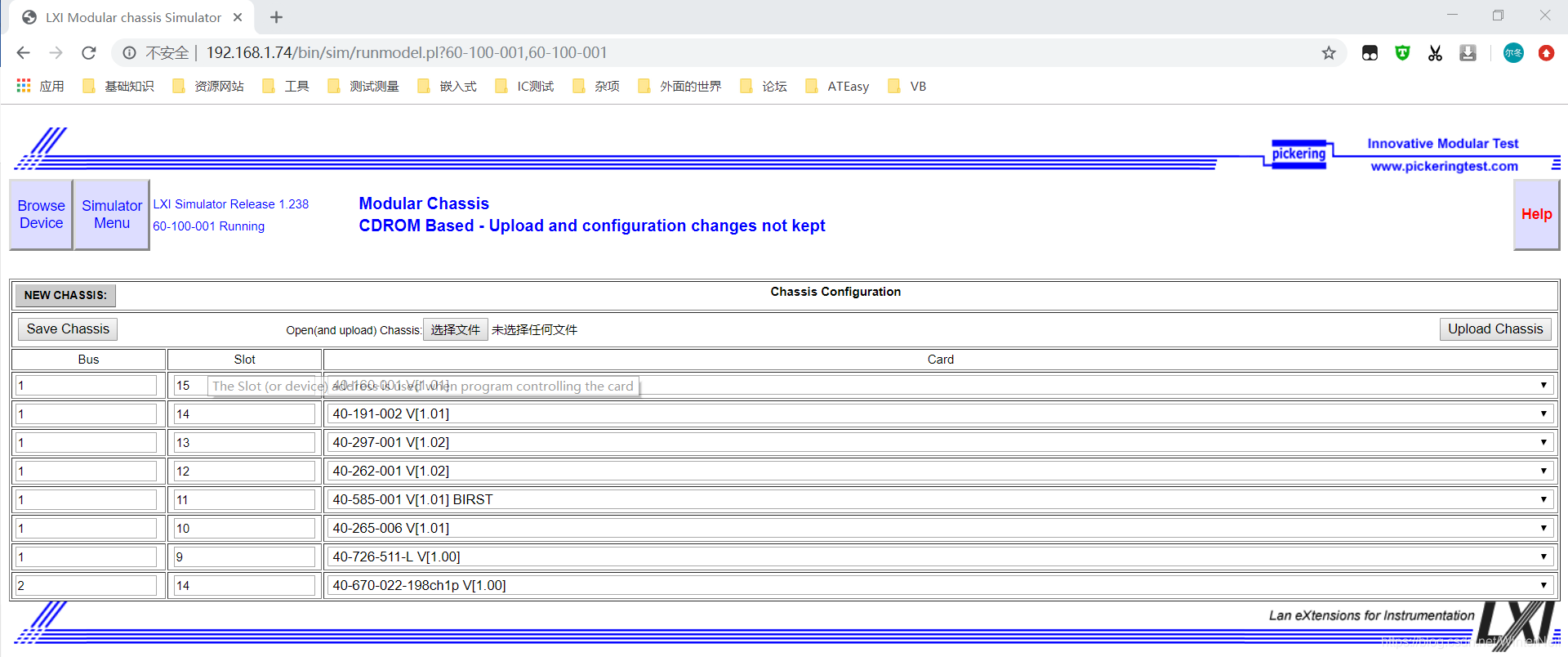Click the Card column header
The height and width of the screenshot is (657, 1568).
(x=940, y=360)
